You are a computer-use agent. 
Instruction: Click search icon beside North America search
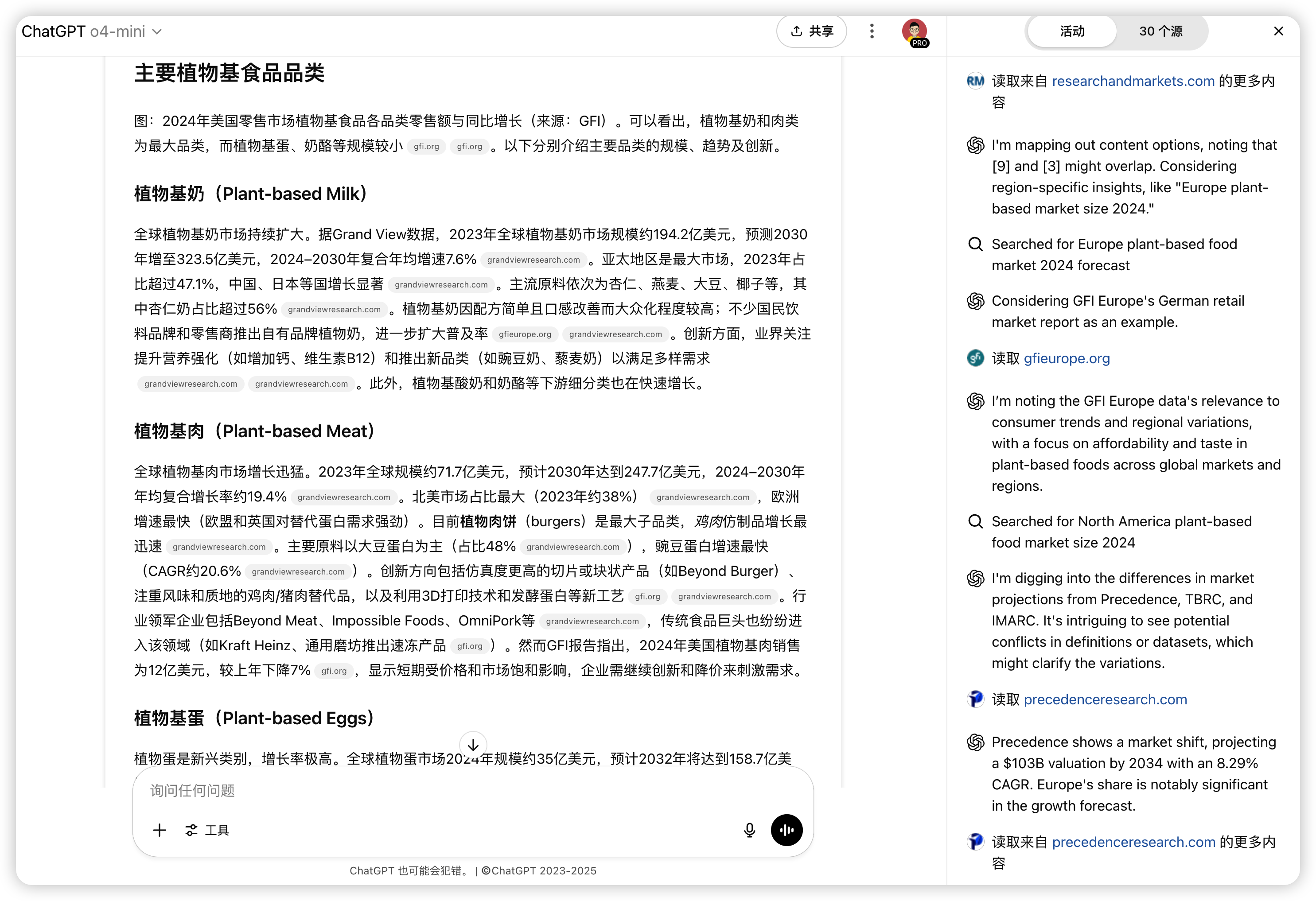[975, 521]
